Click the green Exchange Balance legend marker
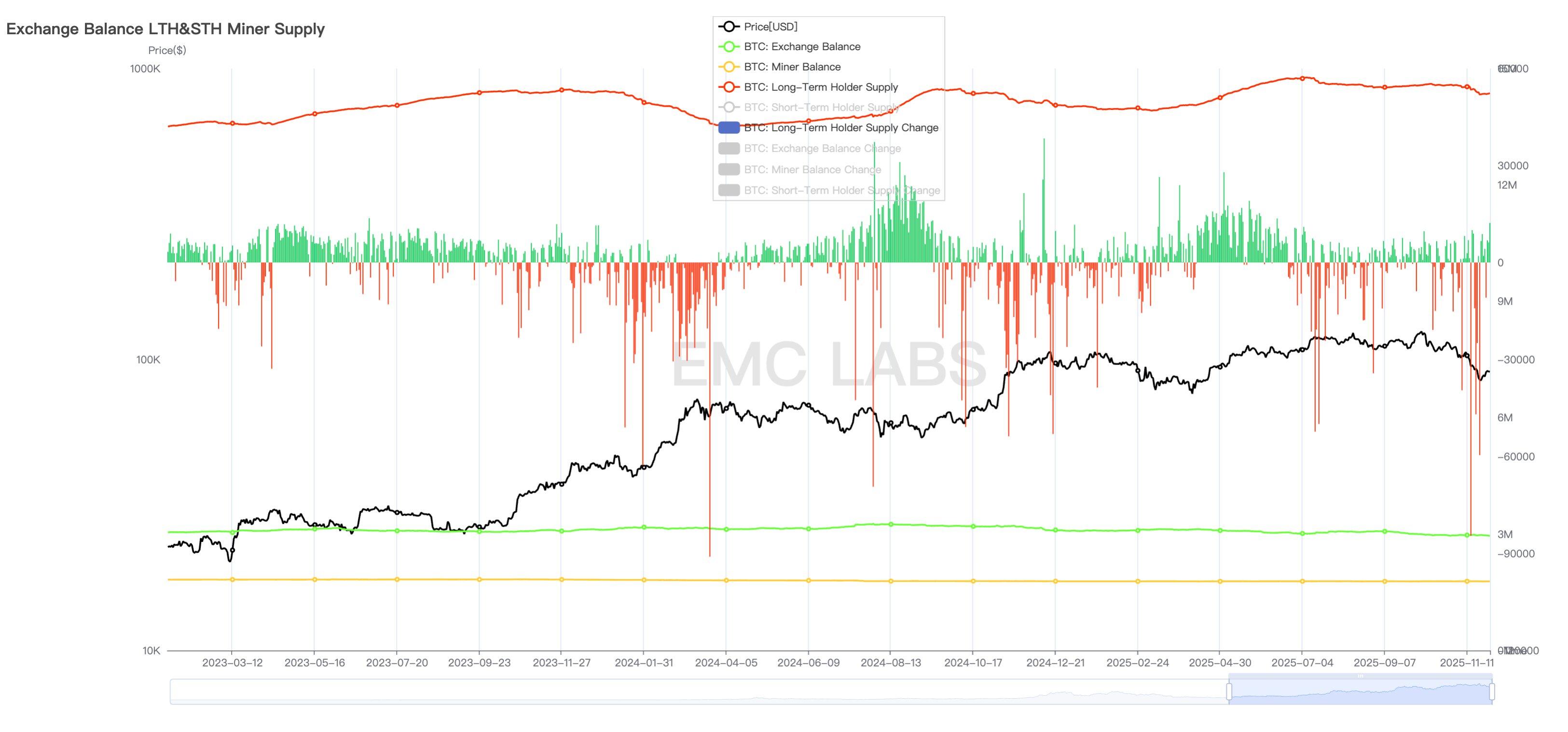Screen dimensions: 1568x732 click(729, 46)
